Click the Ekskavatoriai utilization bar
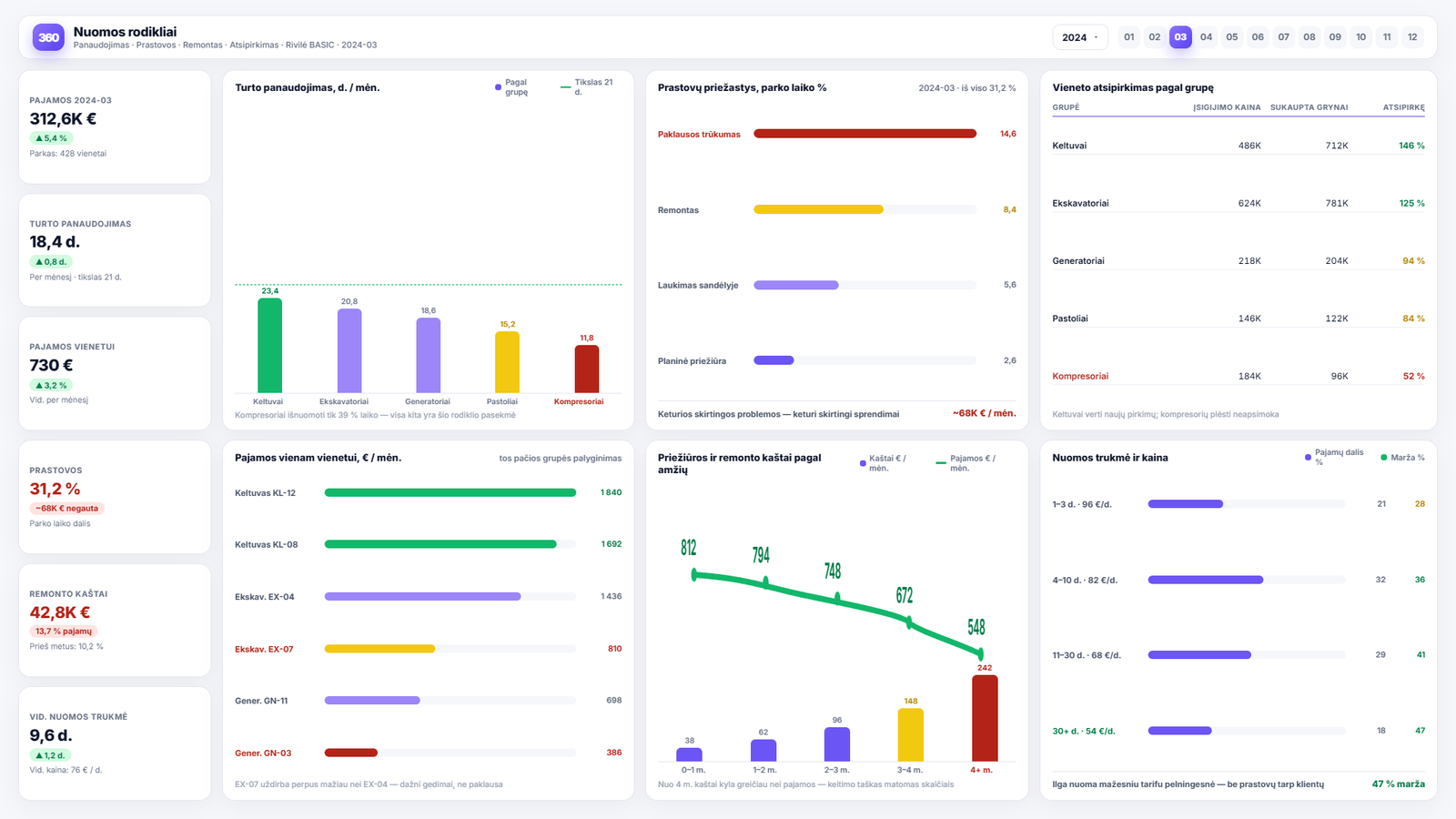 click(349, 351)
